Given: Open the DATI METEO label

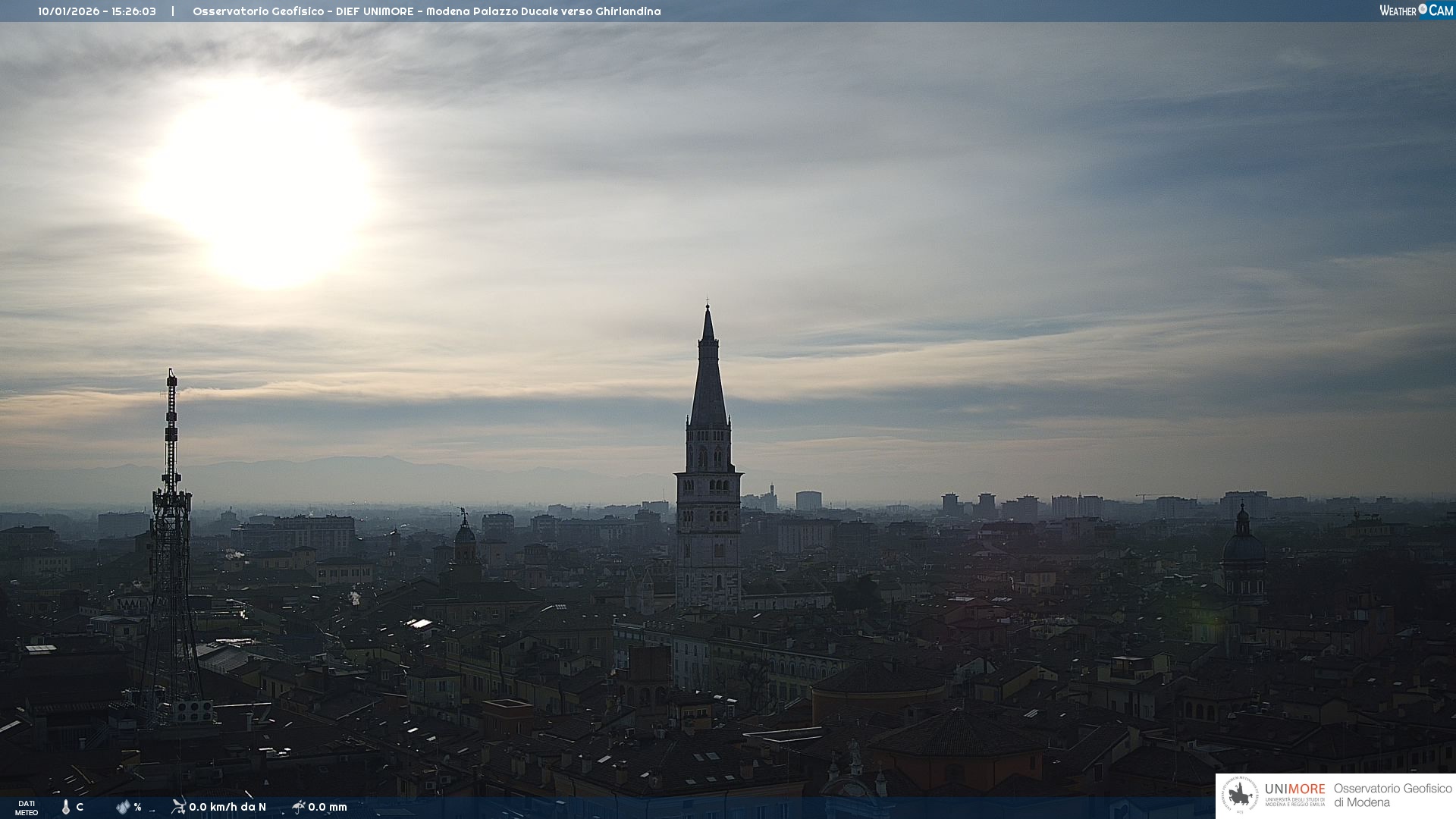Looking at the screenshot, I should (x=27, y=808).
